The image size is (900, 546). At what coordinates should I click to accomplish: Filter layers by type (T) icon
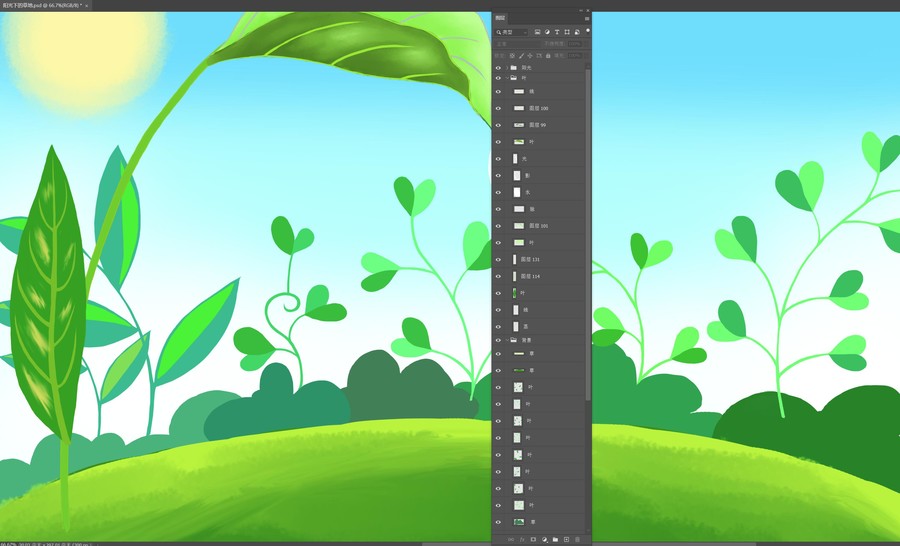pos(557,32)
